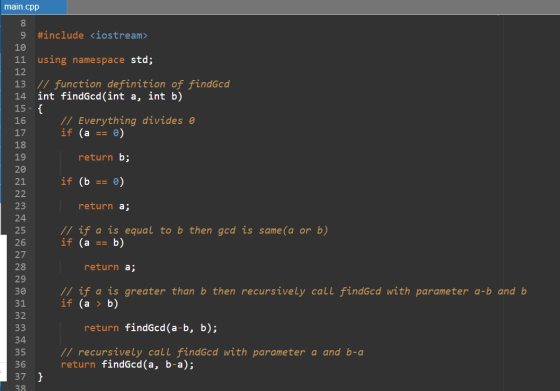Click line number 26 in the gutter
The width and height of the screenshot is (560, 391).
pyautogui.click(x=20, y=243)
